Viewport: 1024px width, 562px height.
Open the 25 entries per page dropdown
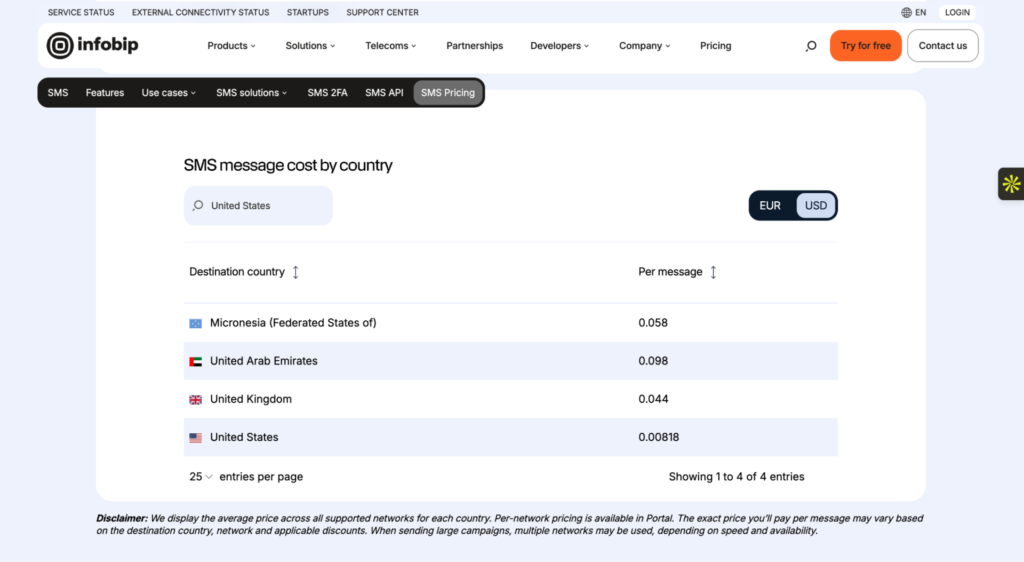coord(200,476)
